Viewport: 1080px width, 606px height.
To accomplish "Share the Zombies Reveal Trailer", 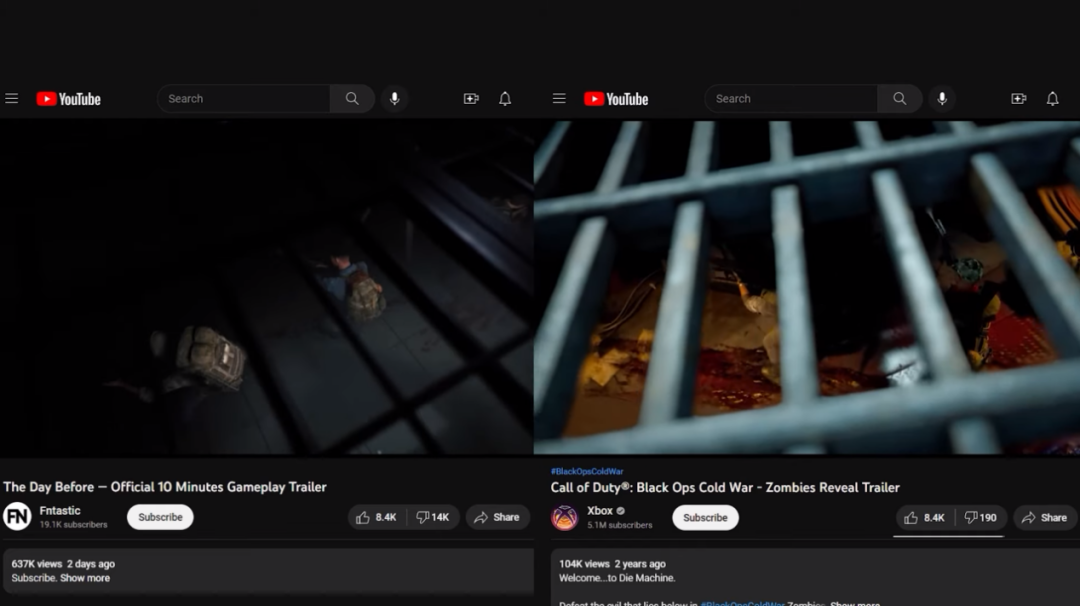I will [x=1045, y=518].
